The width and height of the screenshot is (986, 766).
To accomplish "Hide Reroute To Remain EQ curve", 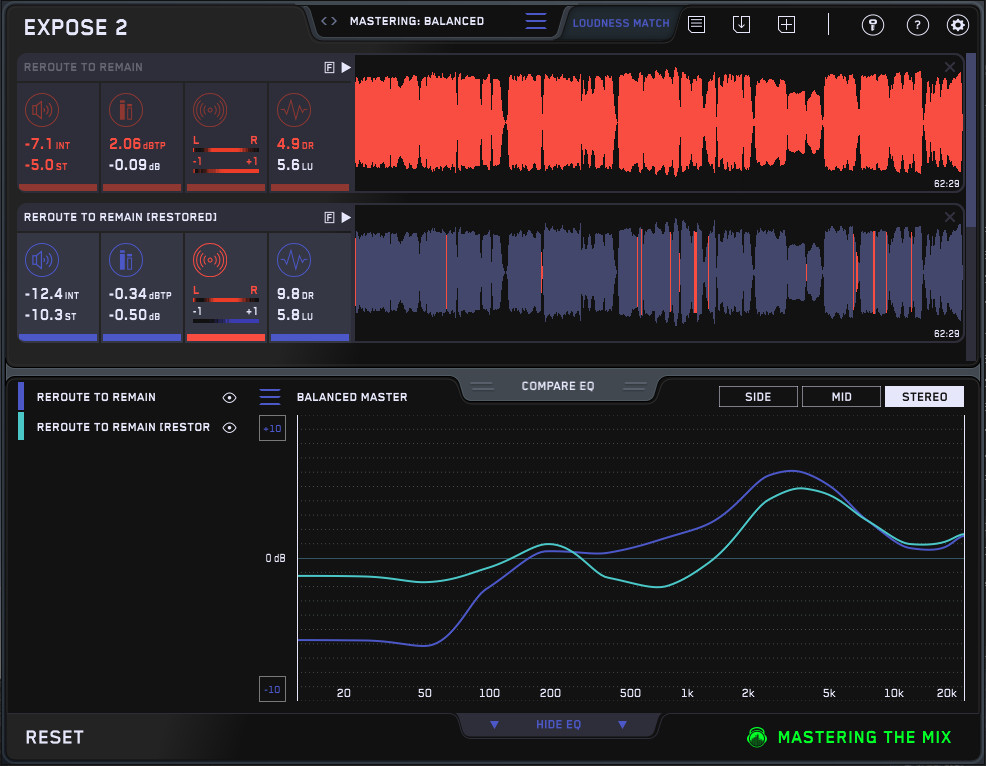I will (230, 397).
